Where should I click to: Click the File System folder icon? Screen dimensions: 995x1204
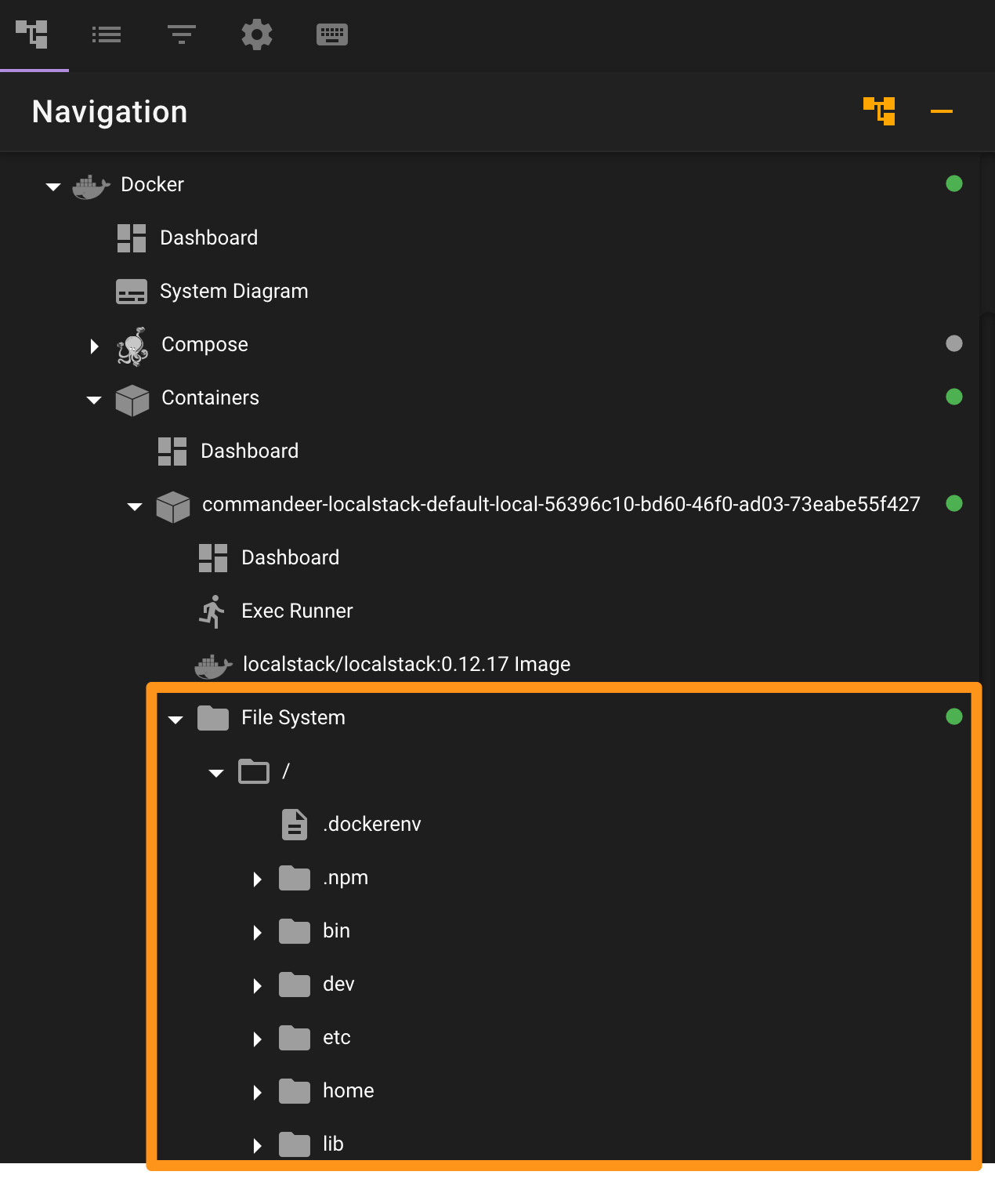point(212,717)
